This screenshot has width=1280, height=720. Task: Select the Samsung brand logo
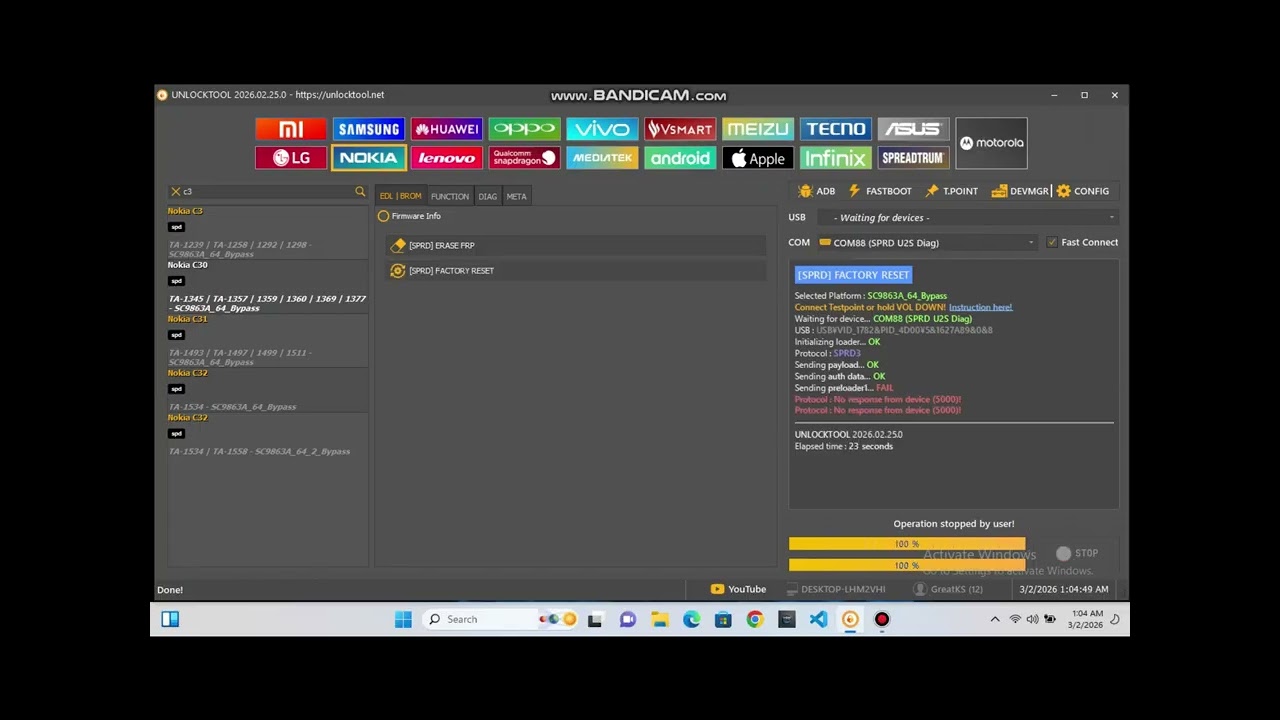pos(369,129)
